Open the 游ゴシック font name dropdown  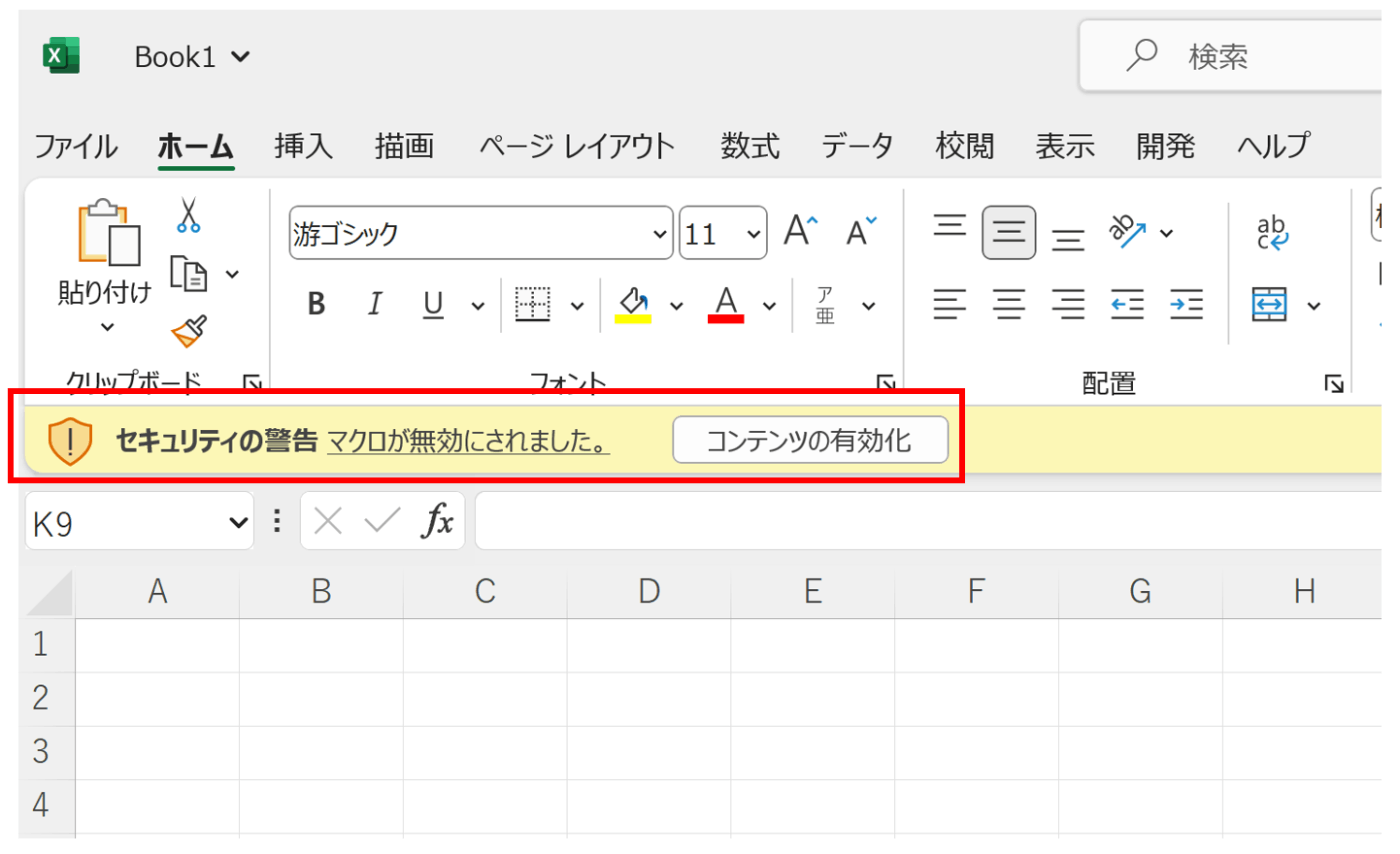(658, 233)
